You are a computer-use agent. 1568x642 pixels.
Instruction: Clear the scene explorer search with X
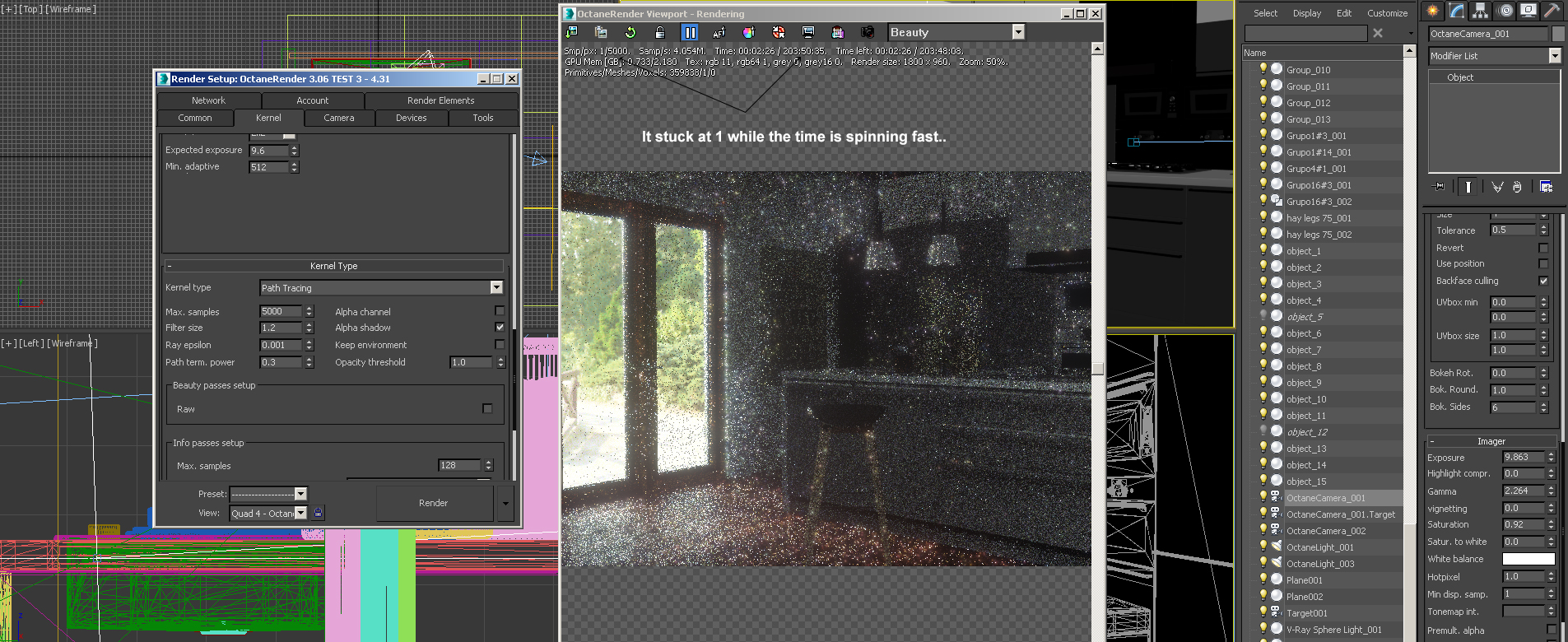point(1378,33)
